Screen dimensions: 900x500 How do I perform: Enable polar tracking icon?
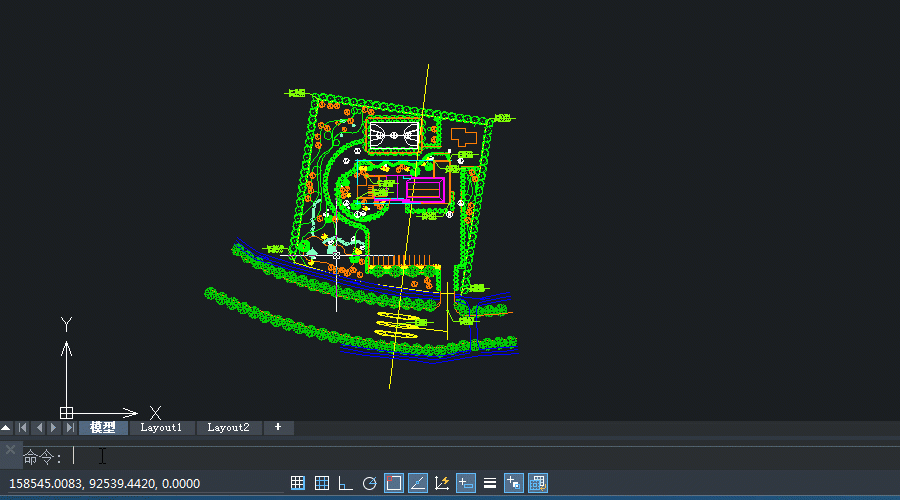click(369, 483)
